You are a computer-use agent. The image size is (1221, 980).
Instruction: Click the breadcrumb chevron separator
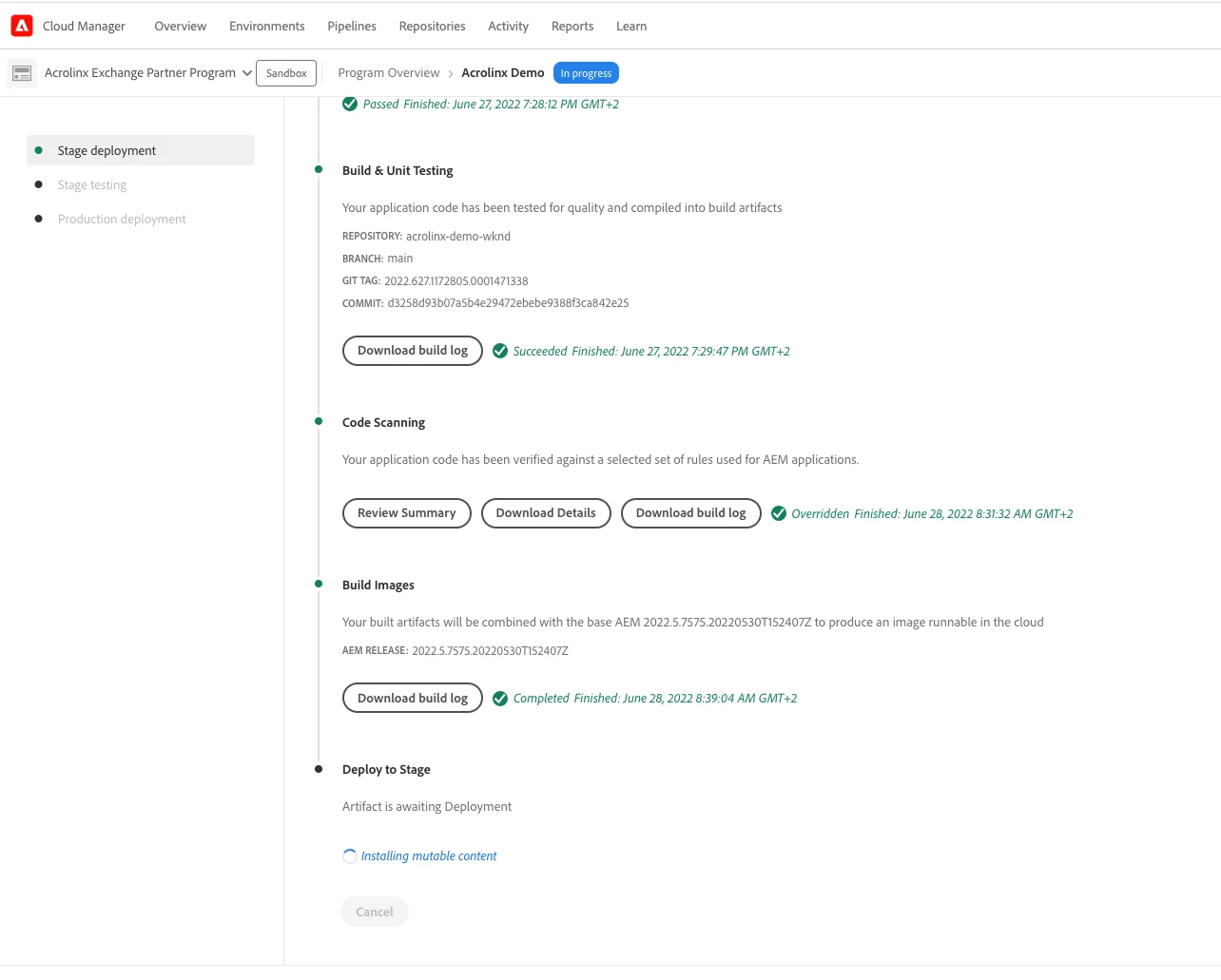coord(451,74)
